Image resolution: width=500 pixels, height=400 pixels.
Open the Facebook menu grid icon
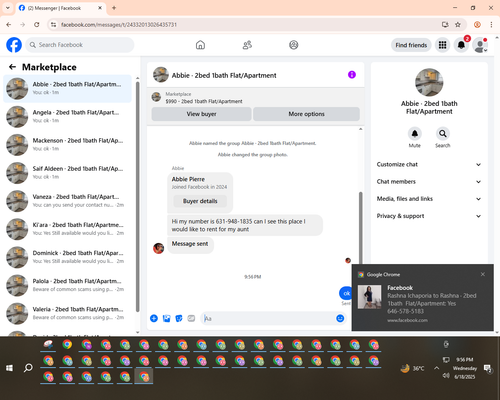click(x=442, y=45)
